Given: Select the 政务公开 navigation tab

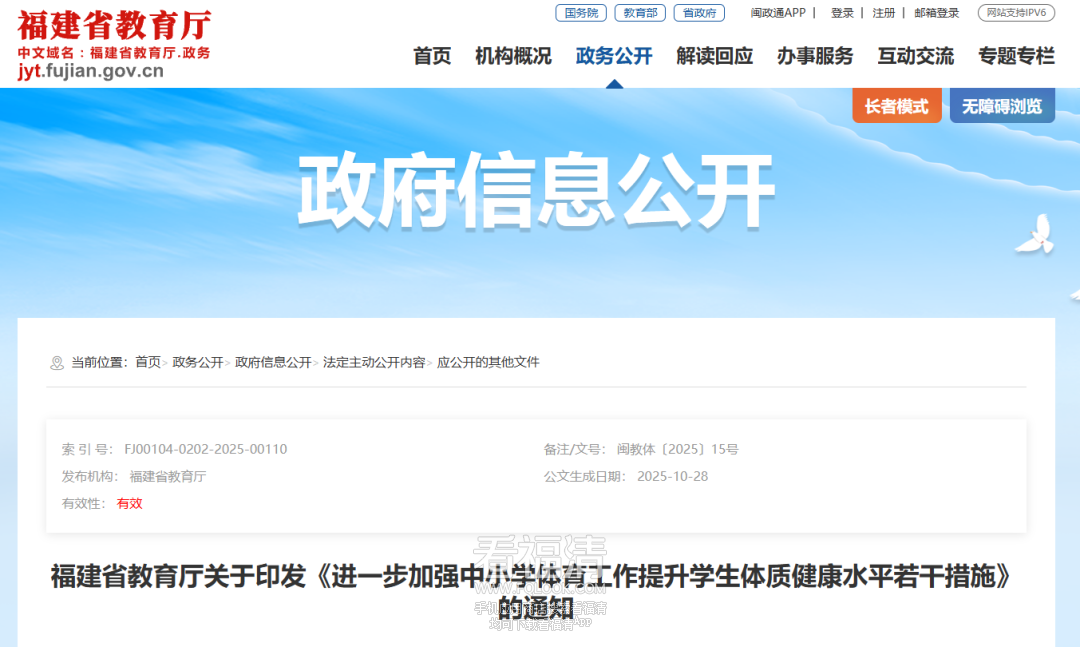Looking at the screenshot, I should pyautogui.click(x=614, y=56).
